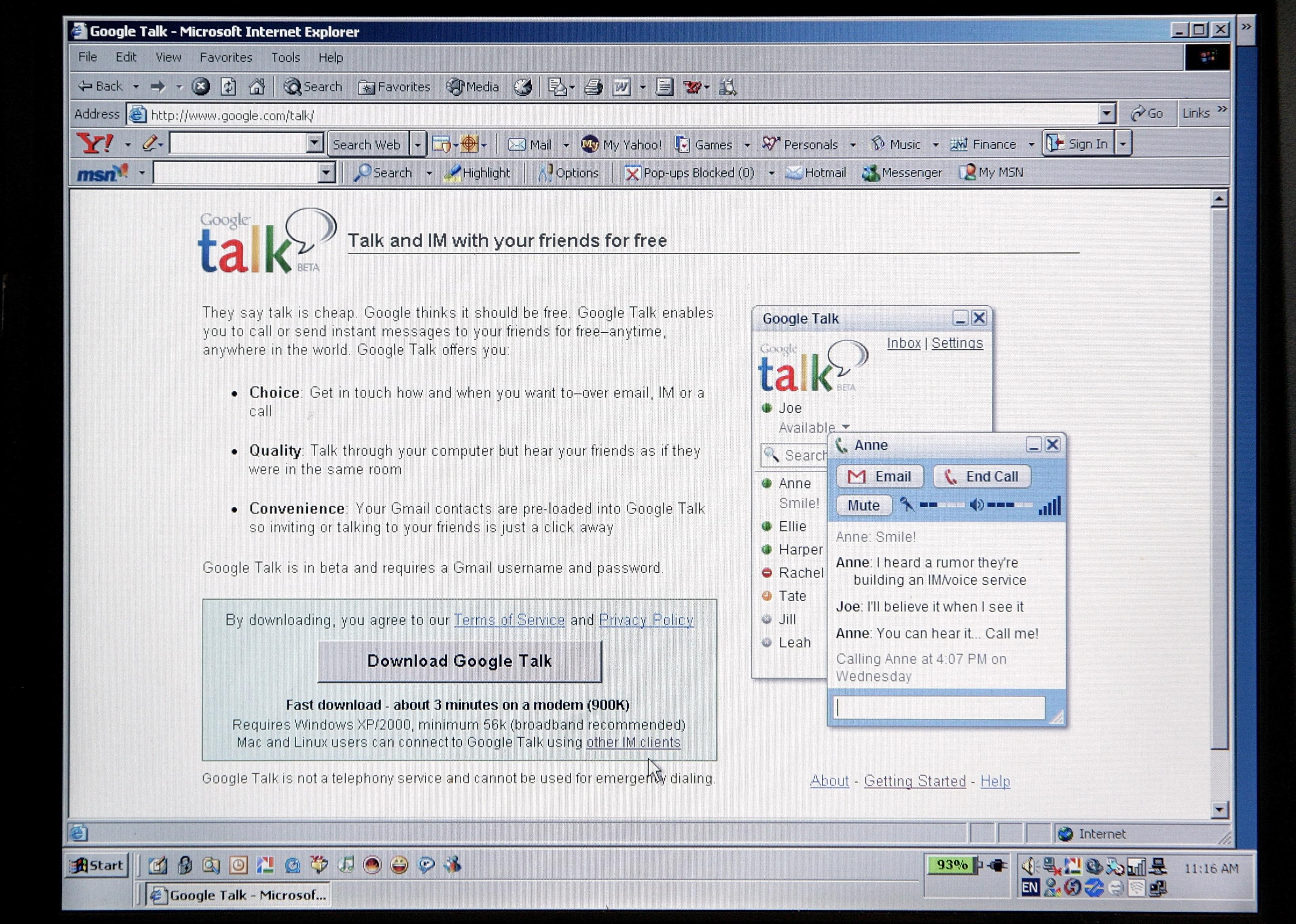Screen dimensions: 1296x924
Task: Click the Yahoo! logo icon
Action: (x=95, y=143)
